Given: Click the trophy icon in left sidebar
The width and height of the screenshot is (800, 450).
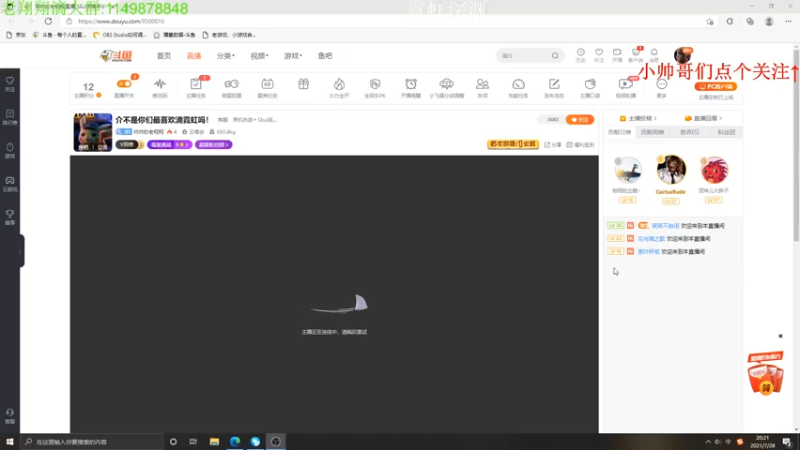Looking at the screenshot, I should pos(10,217).
